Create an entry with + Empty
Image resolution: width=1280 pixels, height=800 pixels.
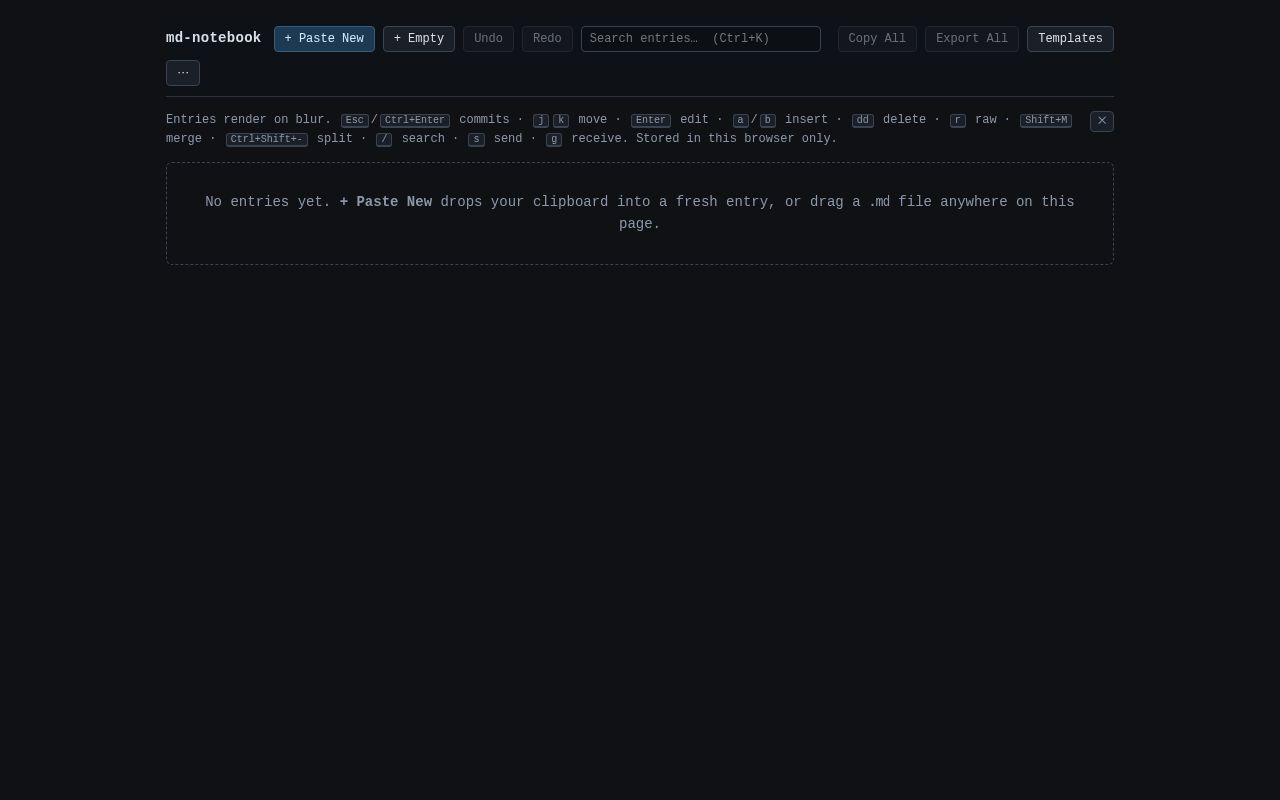(419, 39)
